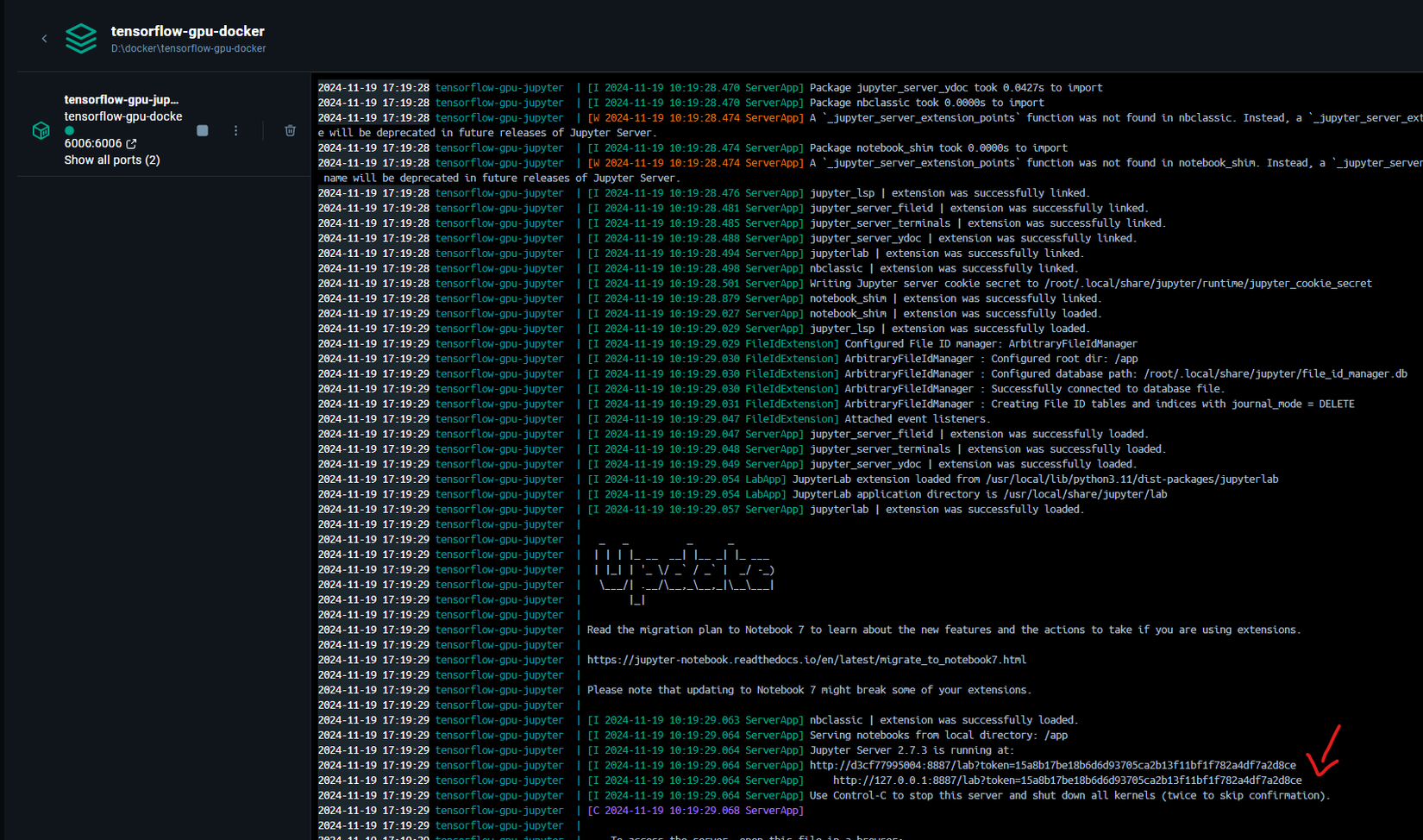
Task: Click the 'Package jupyter_server_ydoc took 0.0427s to import' log line
Action: [956, 88]
